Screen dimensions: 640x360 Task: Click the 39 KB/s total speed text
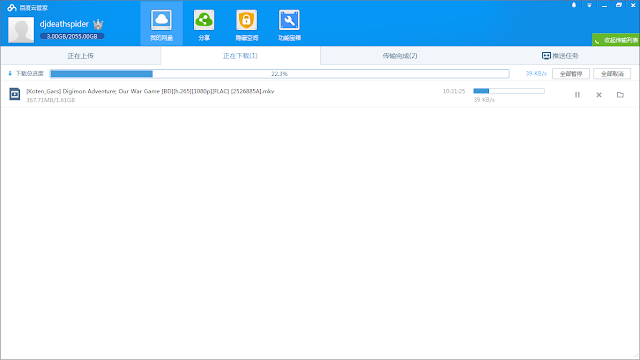pos(536,74)
